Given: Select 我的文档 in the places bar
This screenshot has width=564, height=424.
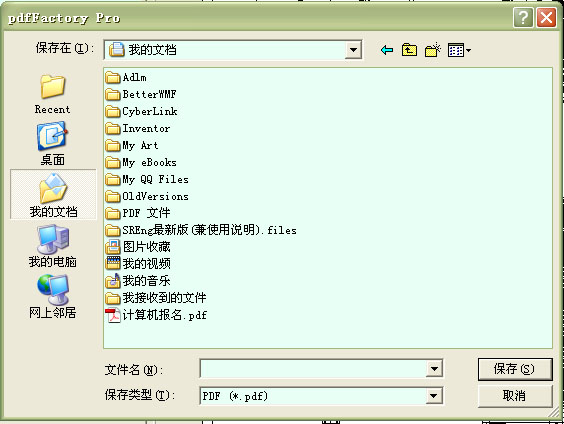Looking at the screenshot, I should pos(53,195).
